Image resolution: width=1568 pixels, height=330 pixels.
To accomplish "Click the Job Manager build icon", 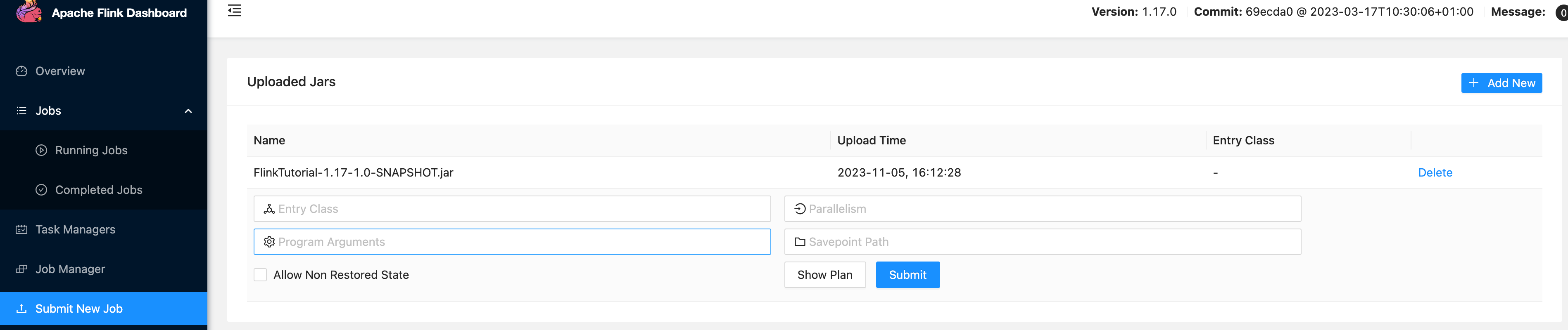I will pos(21,269).
